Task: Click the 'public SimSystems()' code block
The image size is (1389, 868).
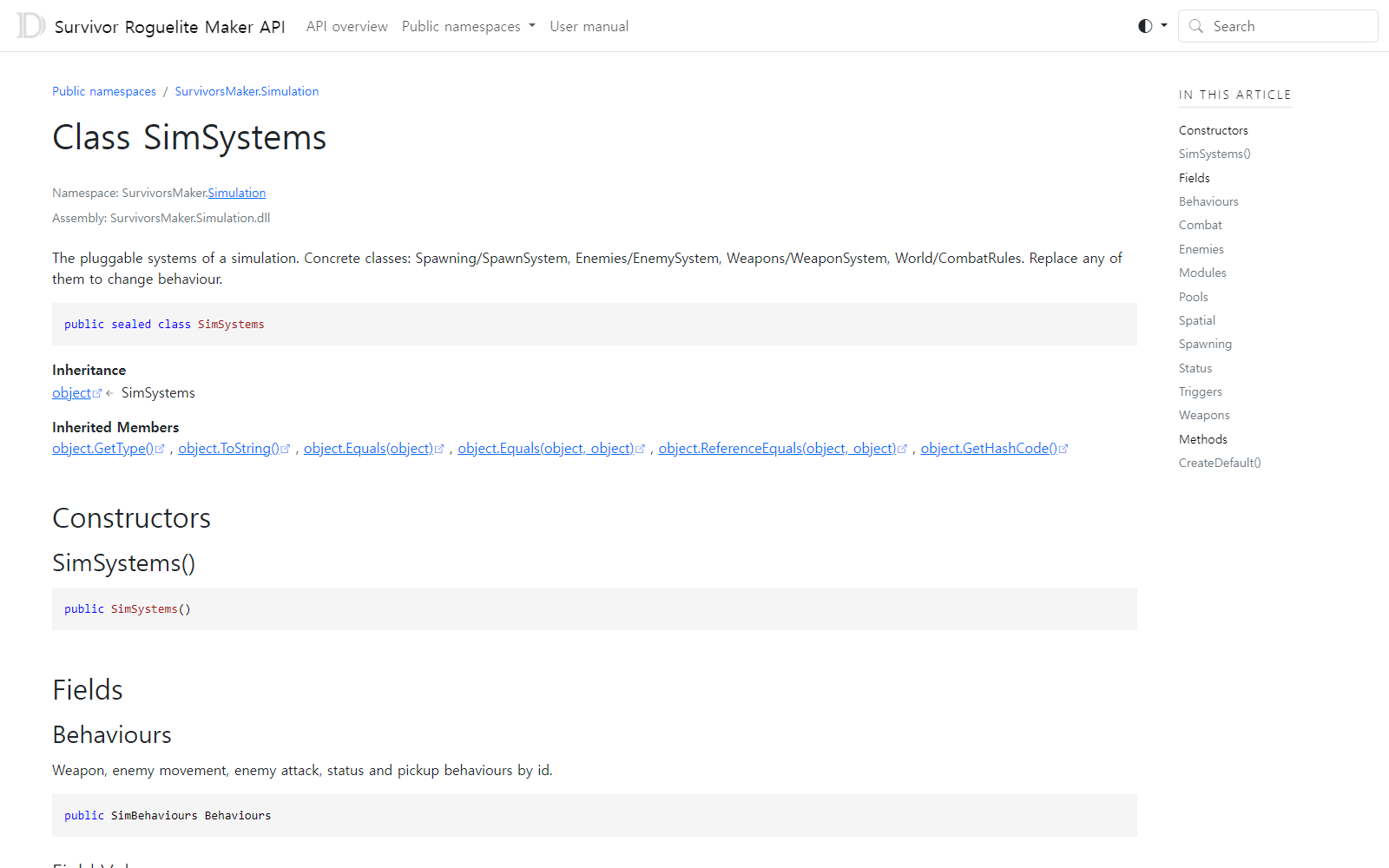Action: [x=595, y=608]
